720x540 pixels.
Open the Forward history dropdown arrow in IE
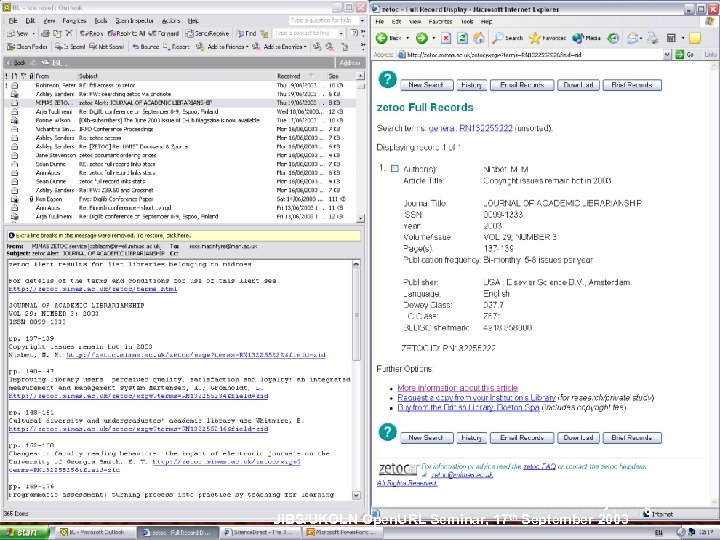click(433, 38)
